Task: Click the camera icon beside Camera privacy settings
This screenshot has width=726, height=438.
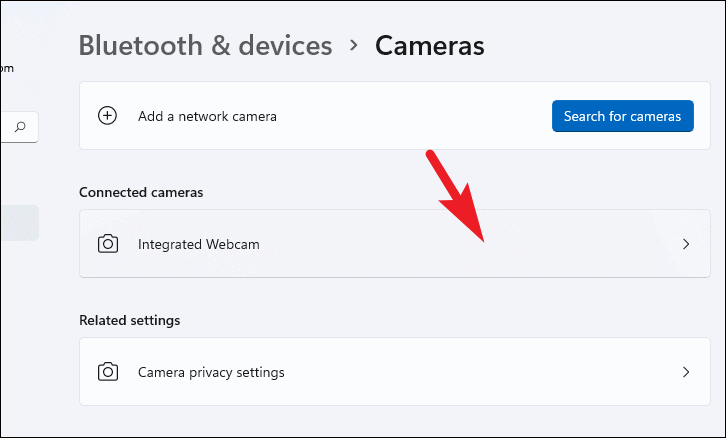Action: point(107,372)
